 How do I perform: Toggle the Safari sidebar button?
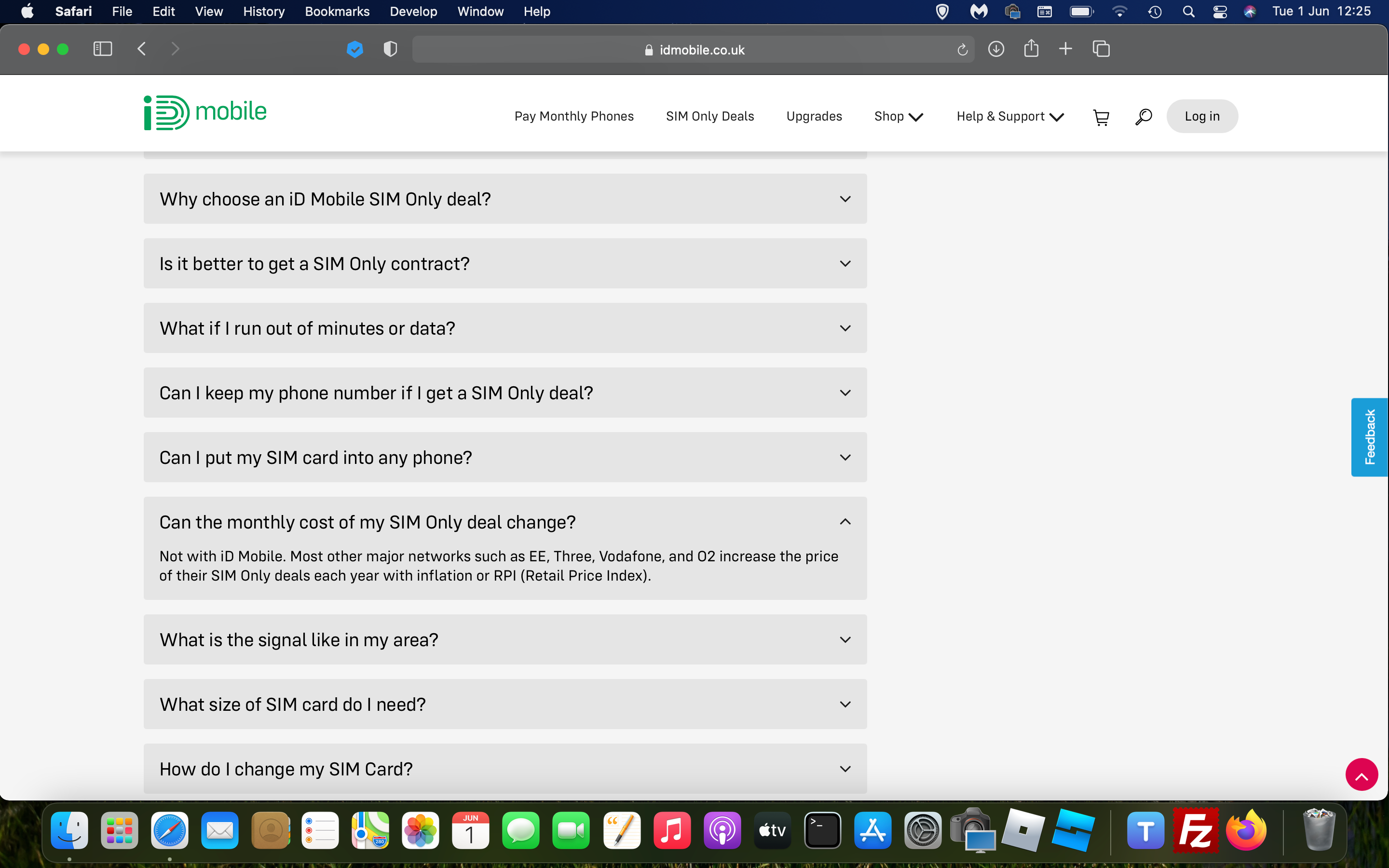(103, 49)
